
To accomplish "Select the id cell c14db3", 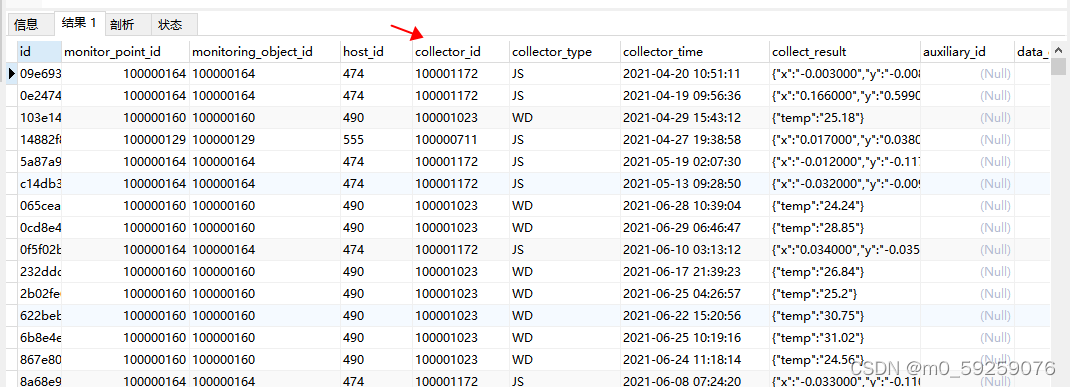I will 40,184.
